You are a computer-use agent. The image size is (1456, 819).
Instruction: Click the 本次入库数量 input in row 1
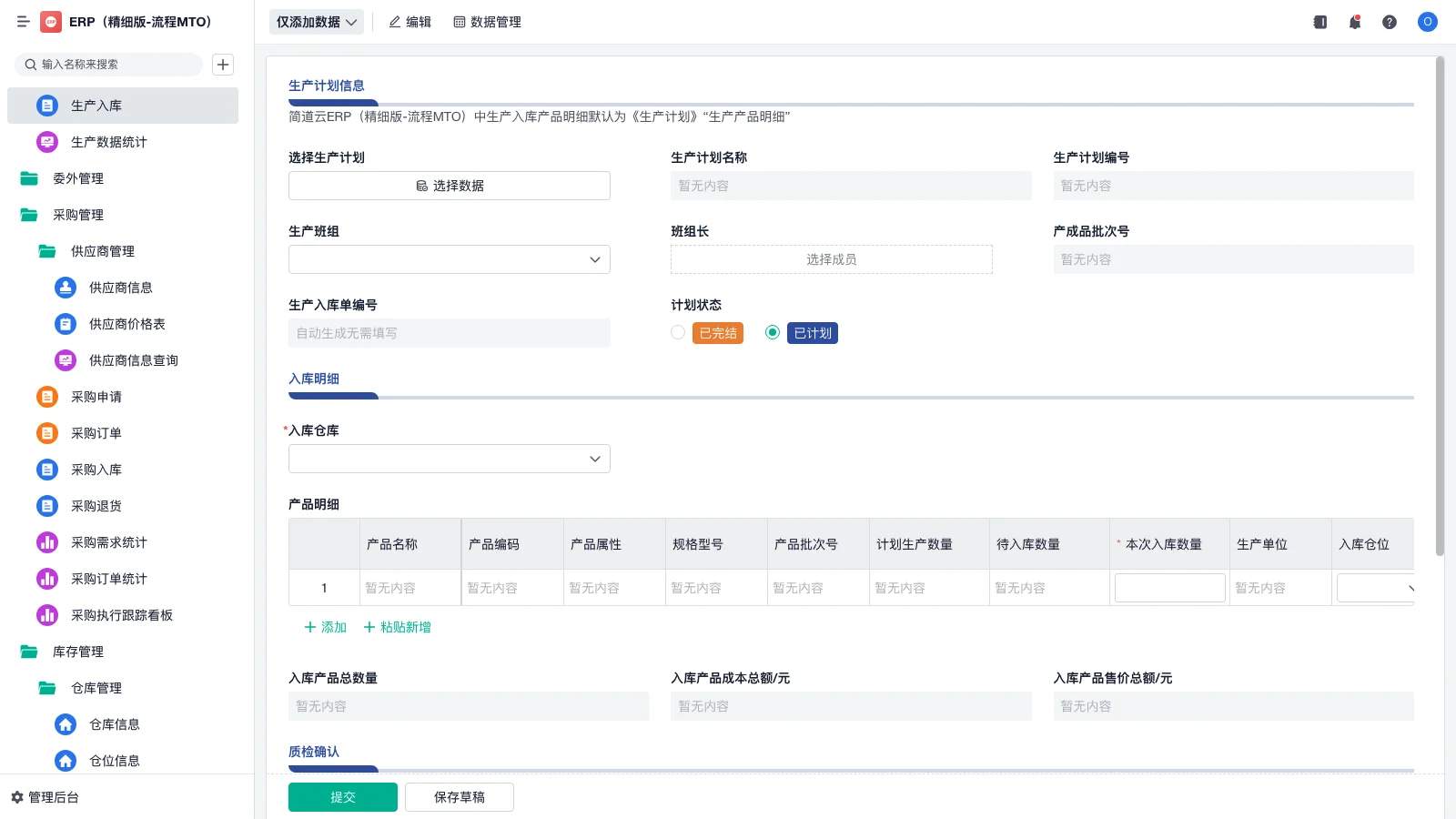[1169, 587]
